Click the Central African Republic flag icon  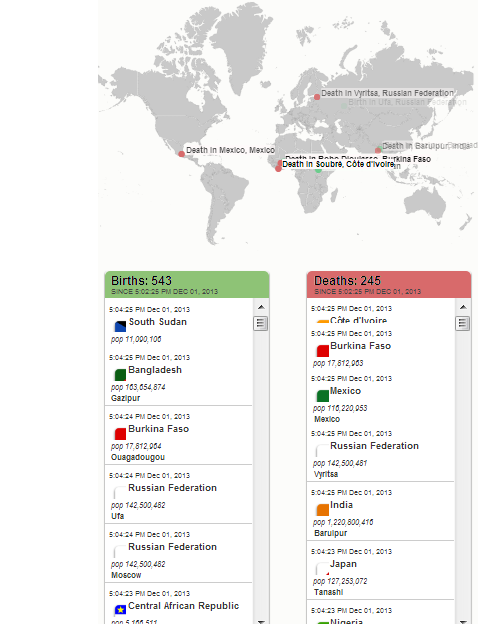click(x=120, y=610)
